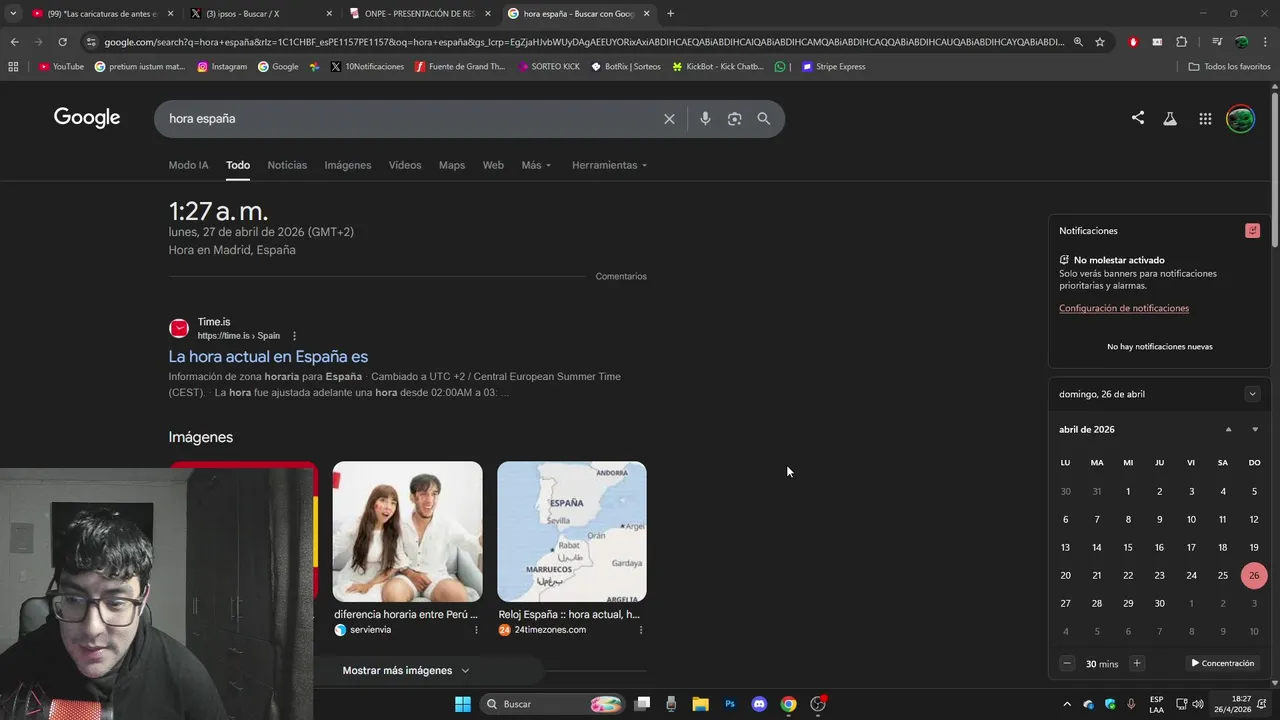
Task: Open the Más search filter dropdown
Action: pos(536,165)
